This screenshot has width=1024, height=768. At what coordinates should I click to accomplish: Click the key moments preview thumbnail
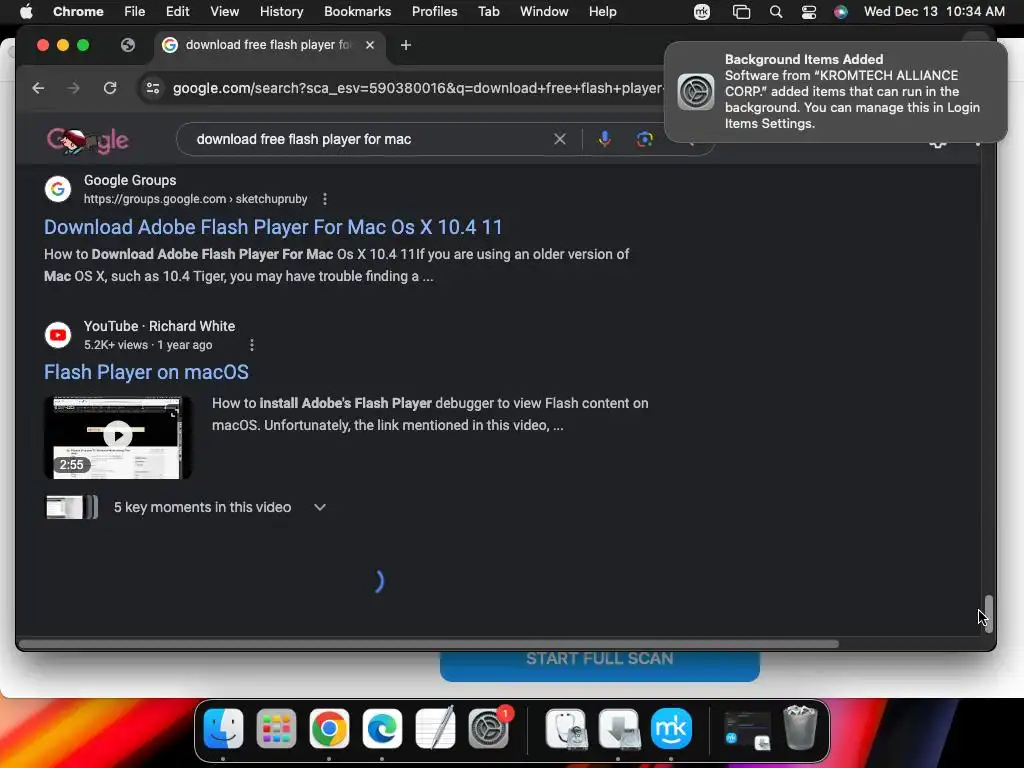(x=72, y=507)
